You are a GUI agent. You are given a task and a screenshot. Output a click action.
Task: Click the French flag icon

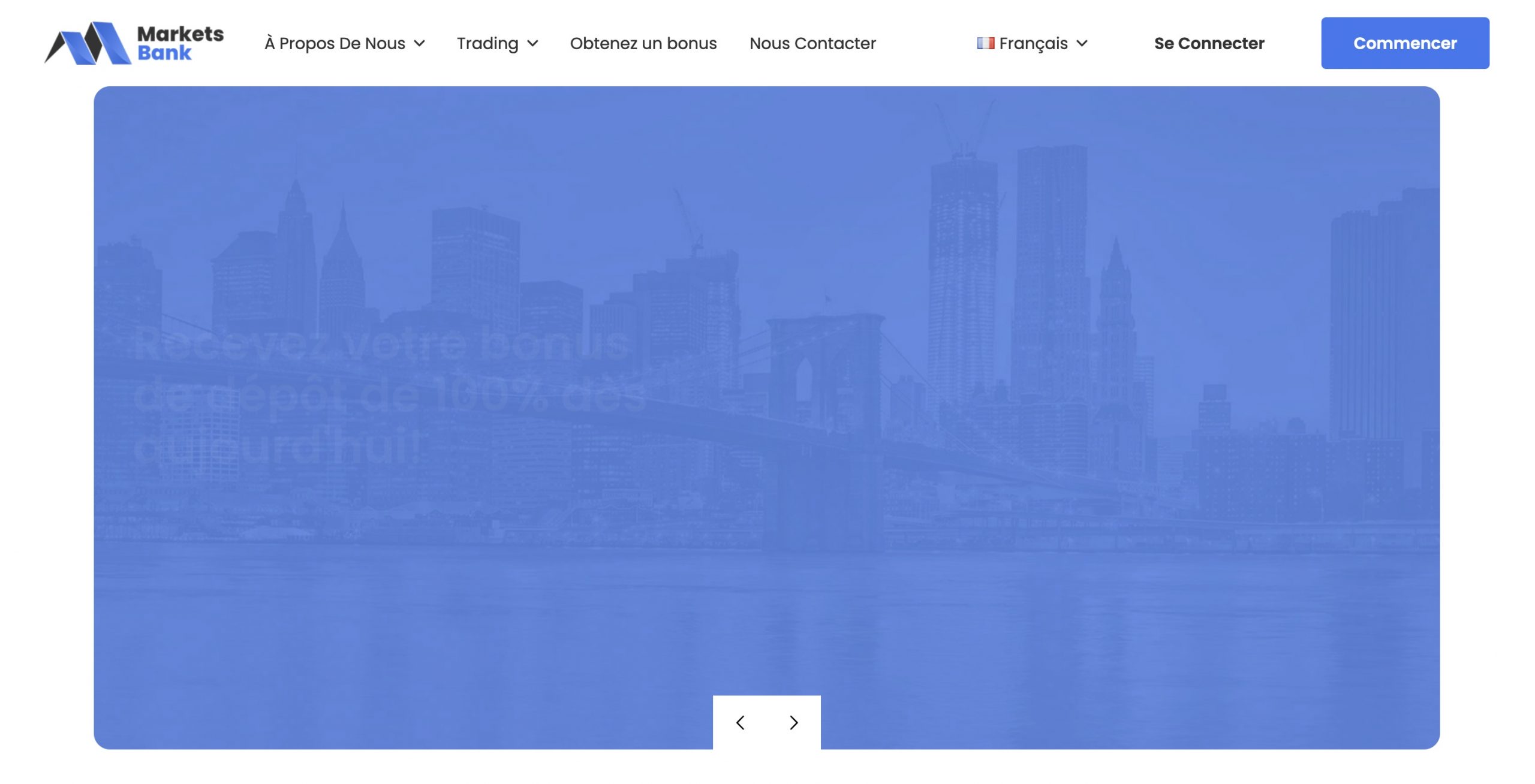pyautogui.click(x=986, y=43)
